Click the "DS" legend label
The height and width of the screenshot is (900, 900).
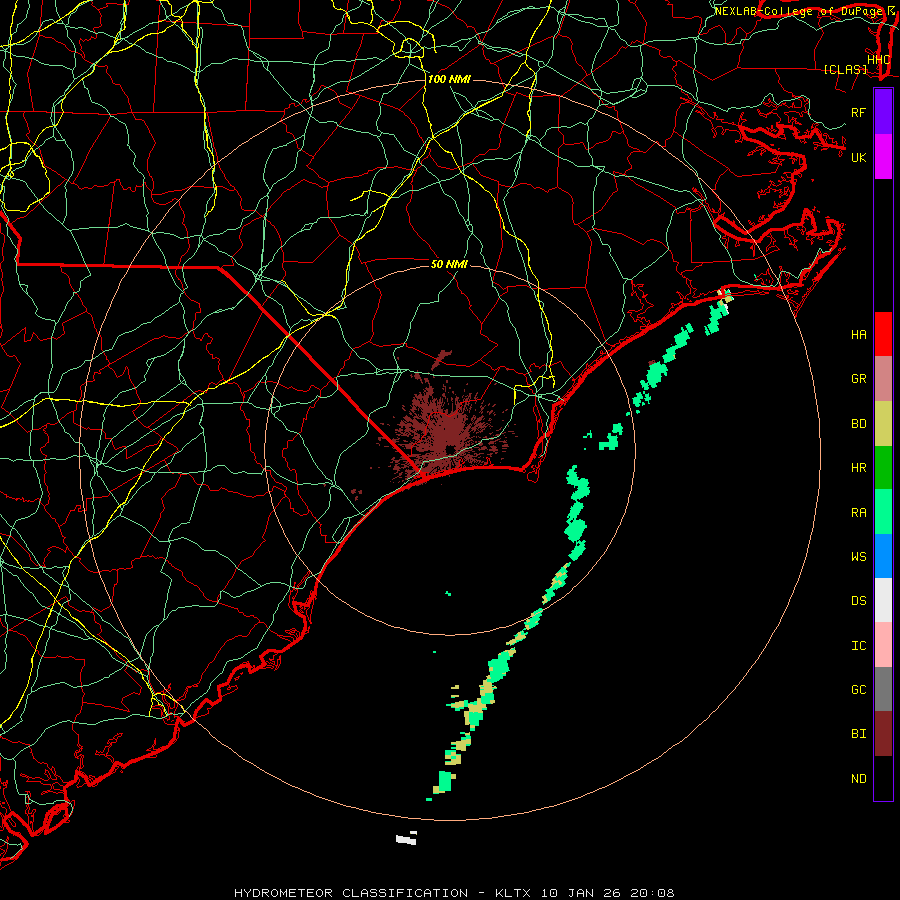coord(858,601)
